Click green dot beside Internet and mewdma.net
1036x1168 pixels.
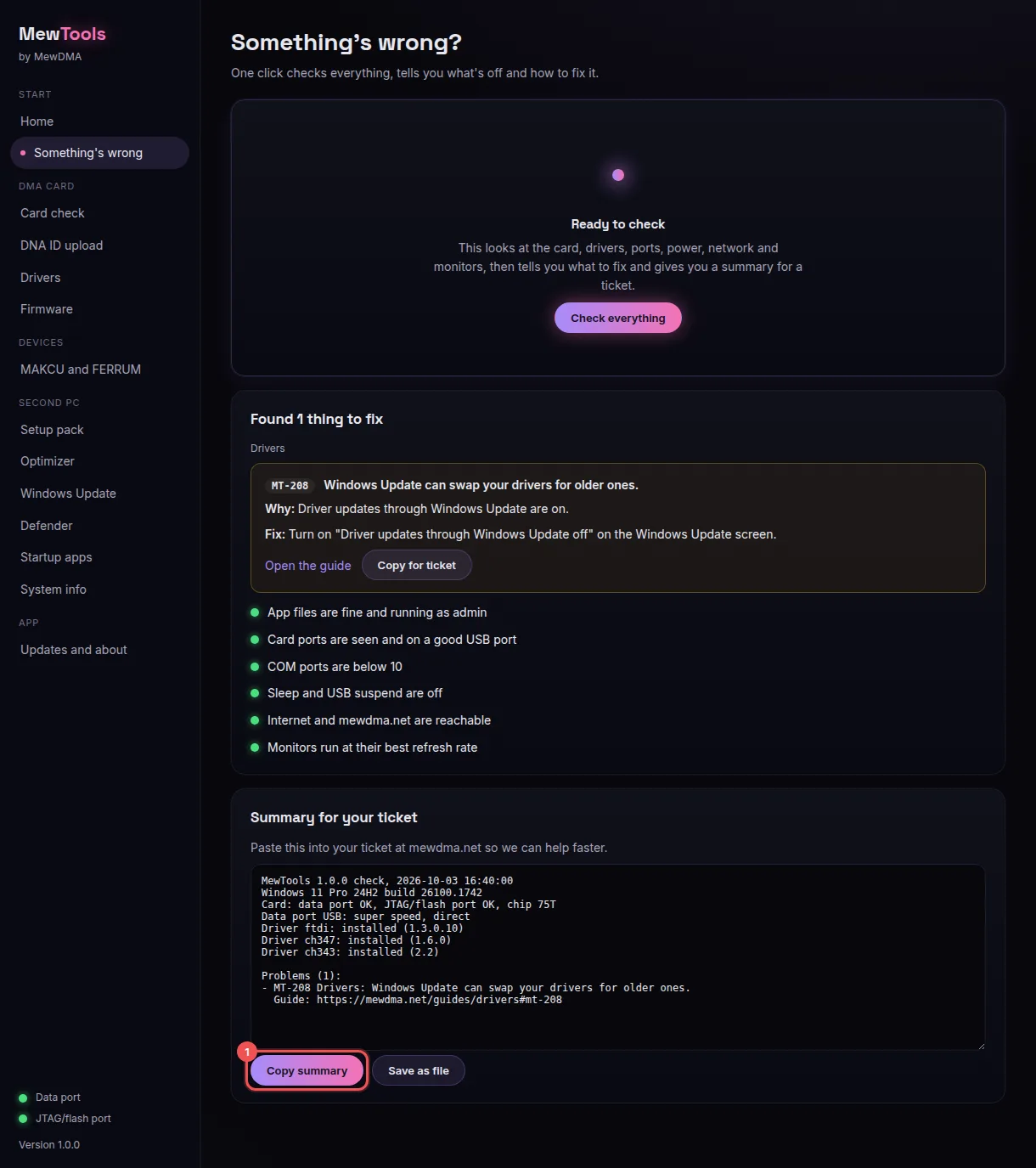click(x=255, y=720)
